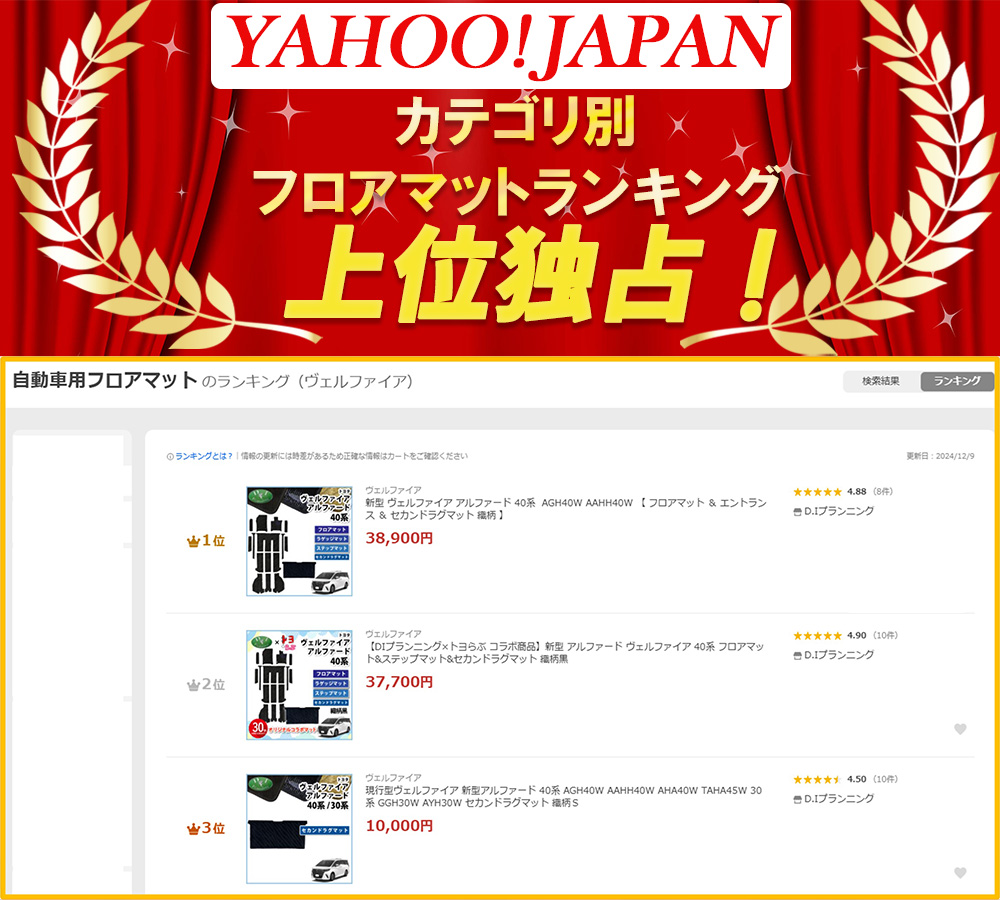Viewport: 1000px width, 900px height.
Task: Open the 現行型ヴェルファイア セカンドラグマット title link
Action: click(x=564, y=797)
